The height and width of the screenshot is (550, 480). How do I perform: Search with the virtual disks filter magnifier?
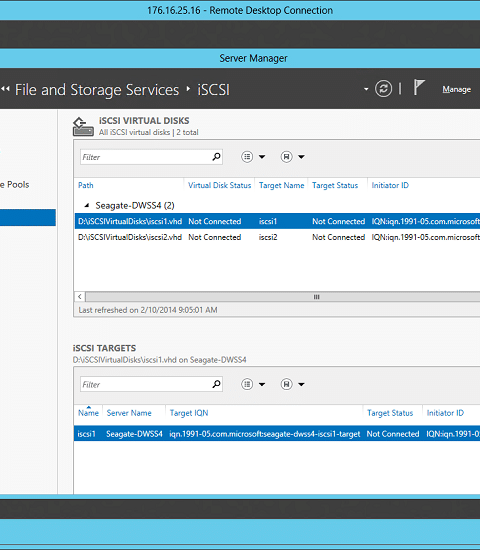pyautogui.click(x=216, y=157)
